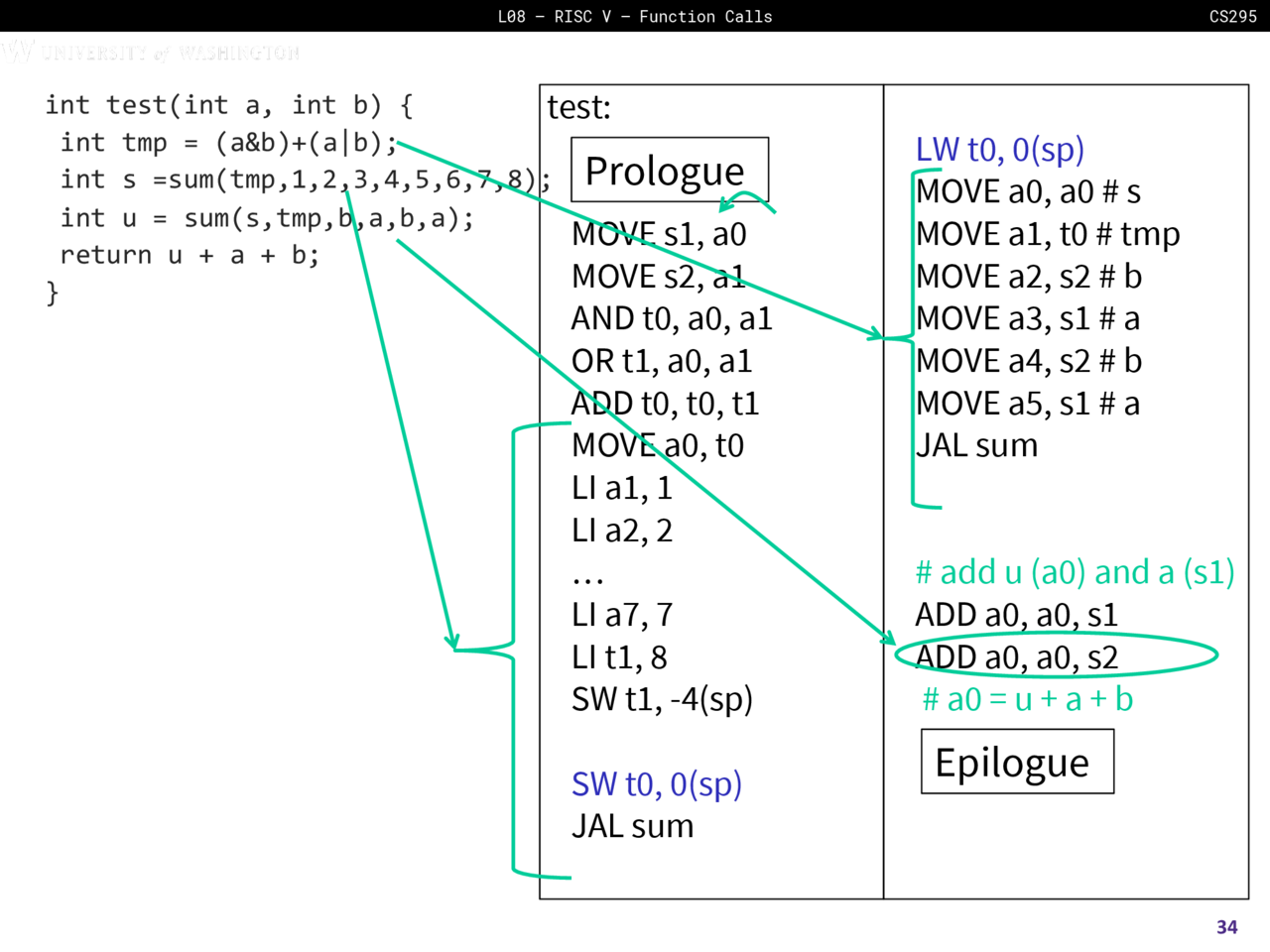
Task: Click the blue 'LW t0, 0(sp)' instruction
Action: click(x=999, y=149)
